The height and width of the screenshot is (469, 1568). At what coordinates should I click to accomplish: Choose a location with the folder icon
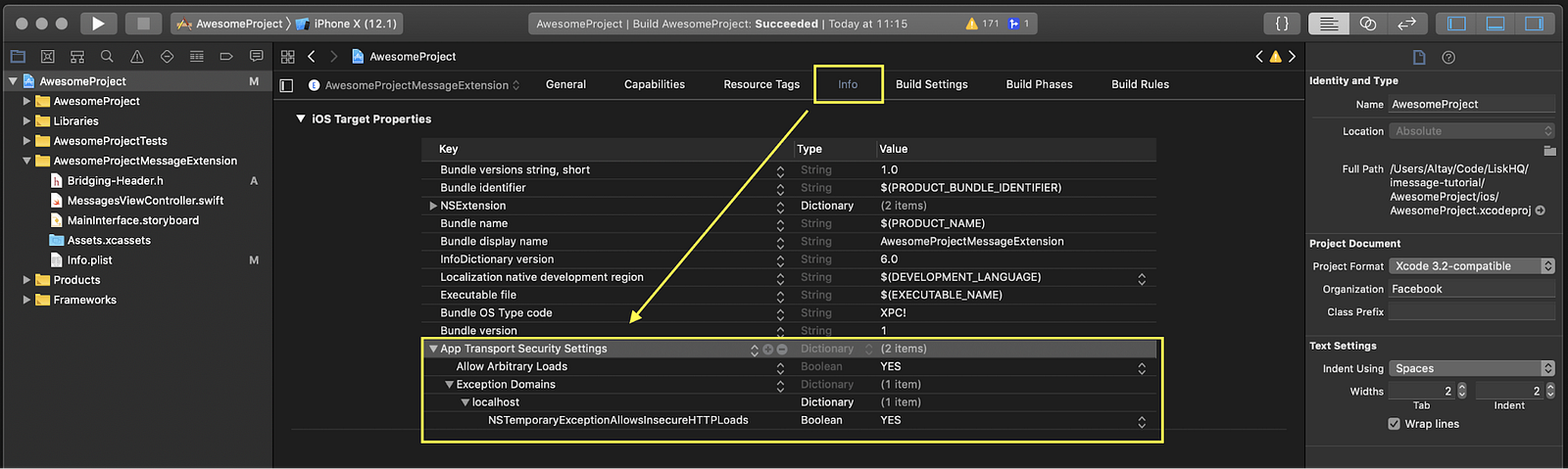1549,151
